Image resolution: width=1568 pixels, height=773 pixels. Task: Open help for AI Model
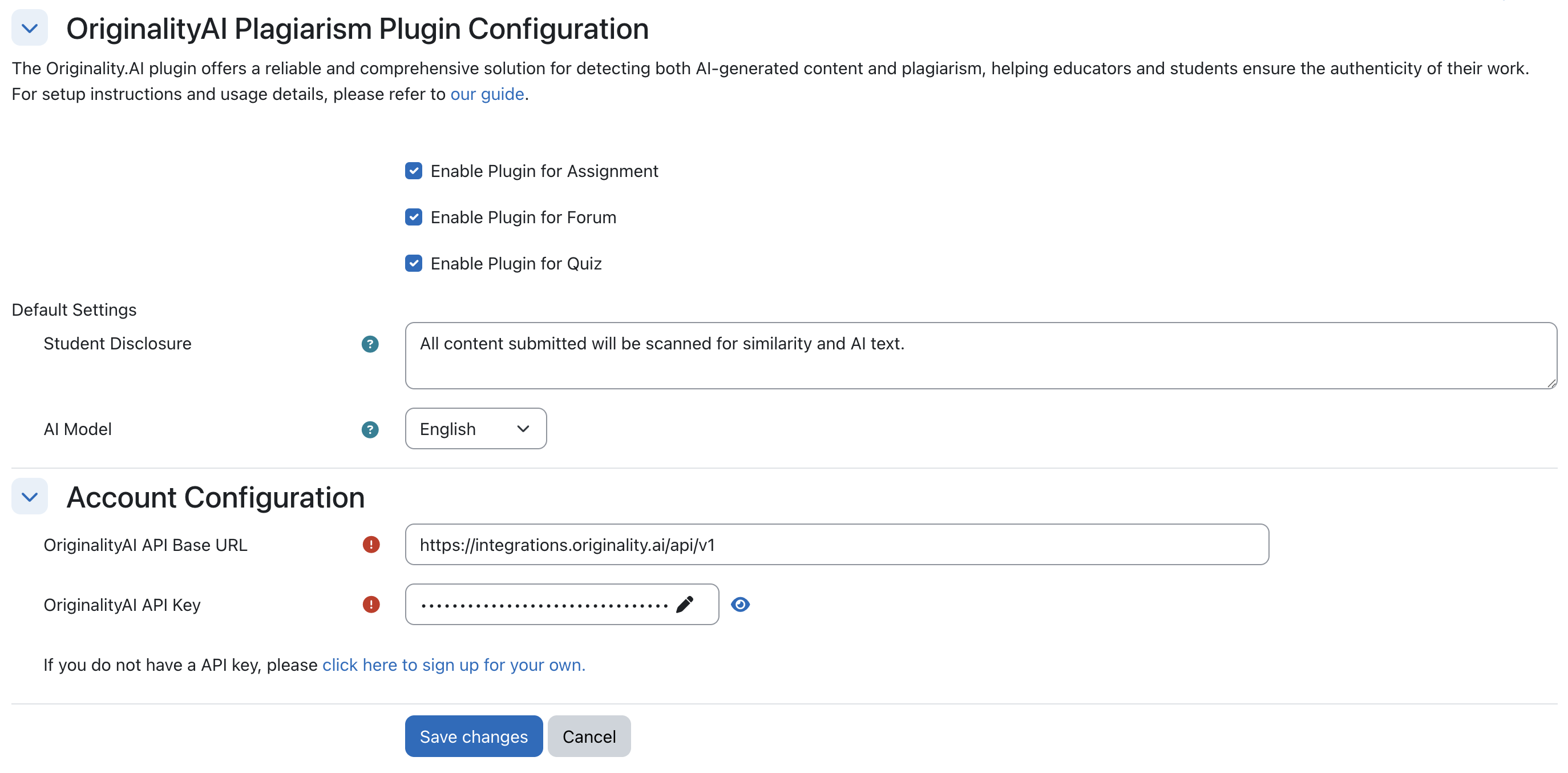pos(370,429)
